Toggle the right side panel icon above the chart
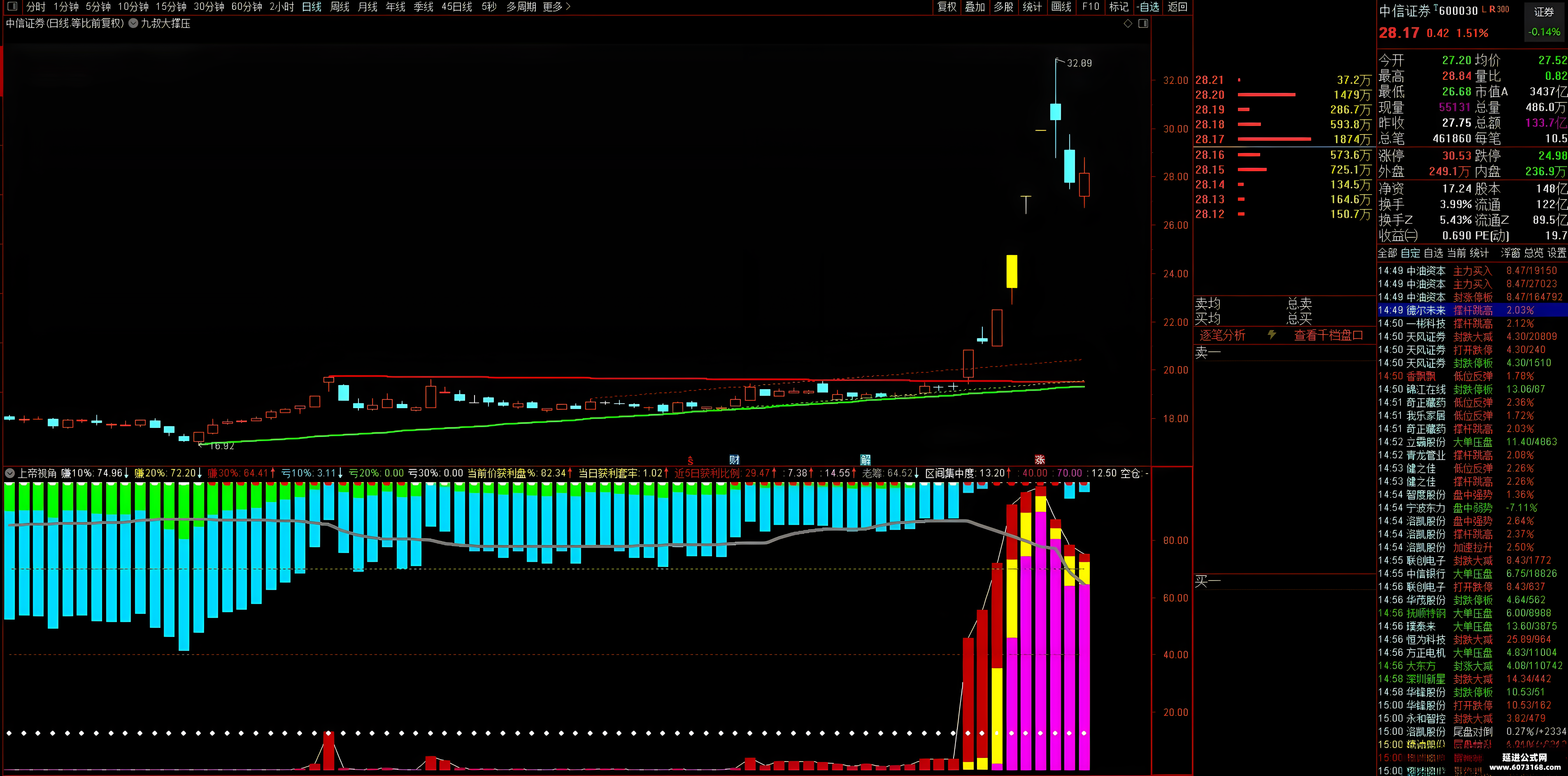Viewport: 1568px width, 776px height. (1143, 23)
